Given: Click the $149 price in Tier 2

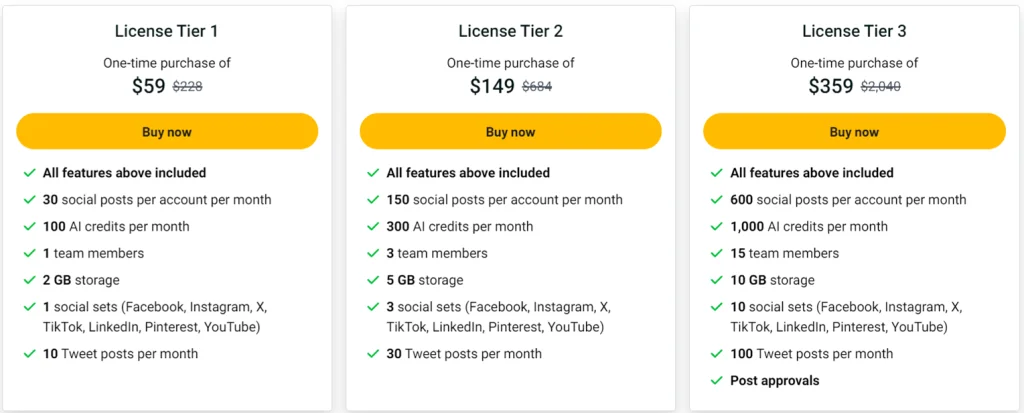Looking at the screenshot, I should tap(492, 86).
